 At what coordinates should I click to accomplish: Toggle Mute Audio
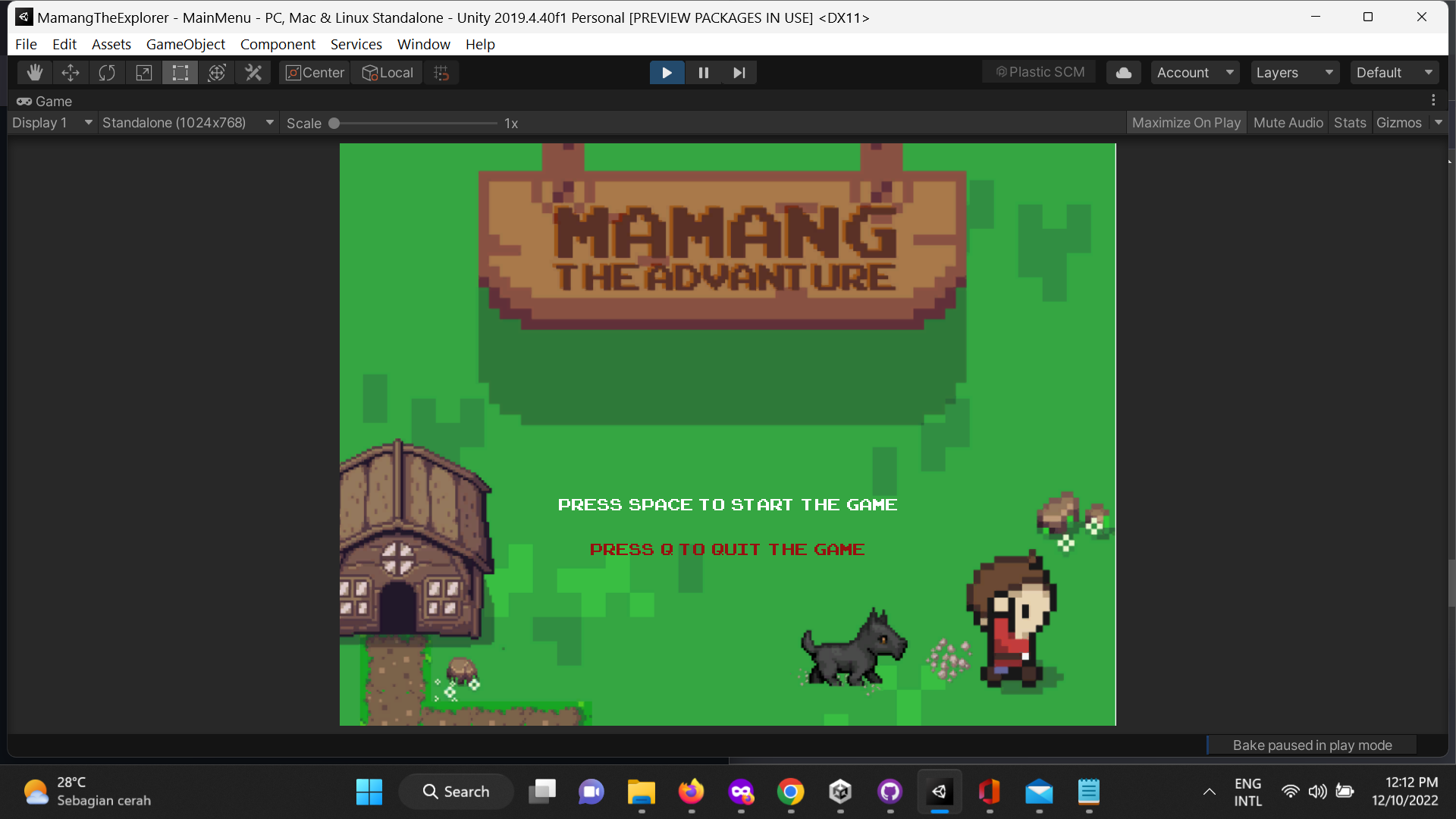[1288, 123]
